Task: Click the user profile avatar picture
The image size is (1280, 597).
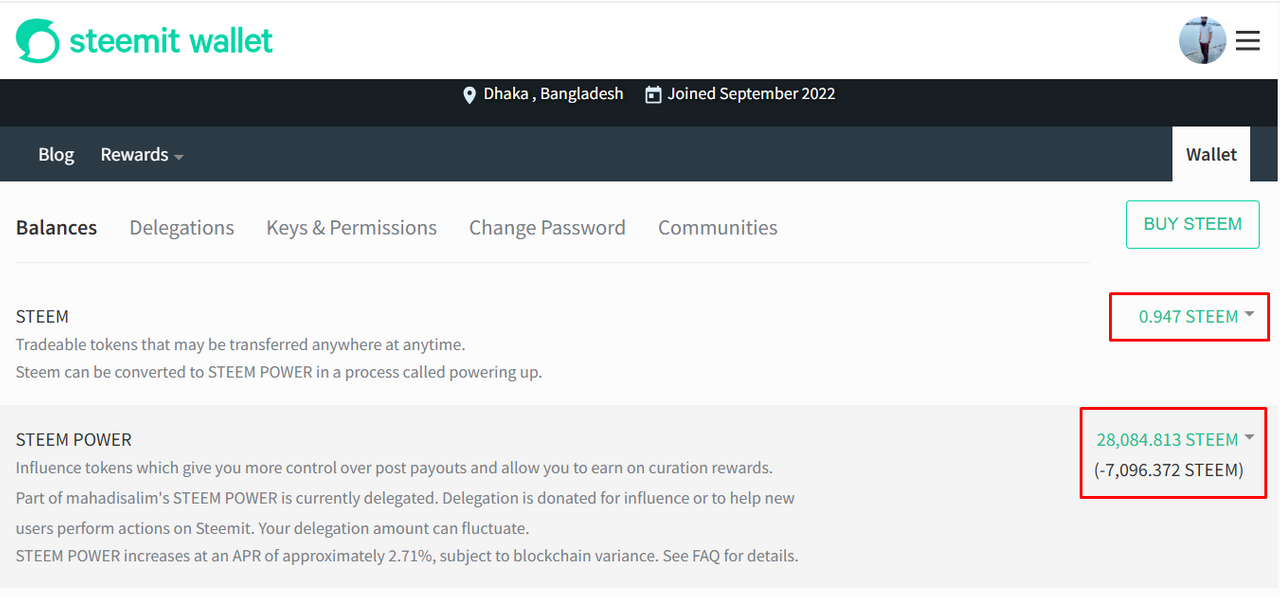Action: [x=1203, y=41]
